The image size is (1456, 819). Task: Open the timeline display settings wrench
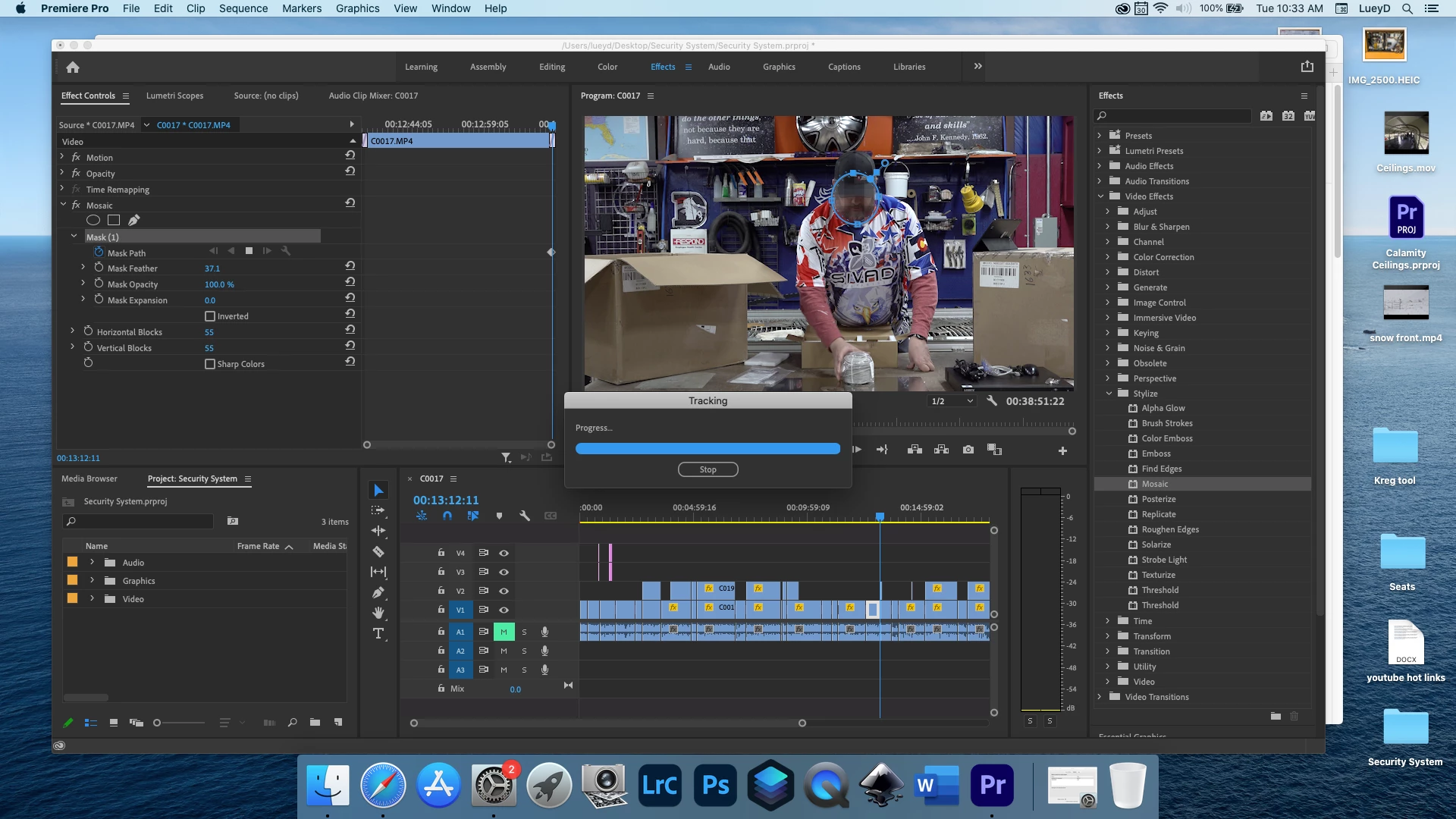[x=525, y=516]
